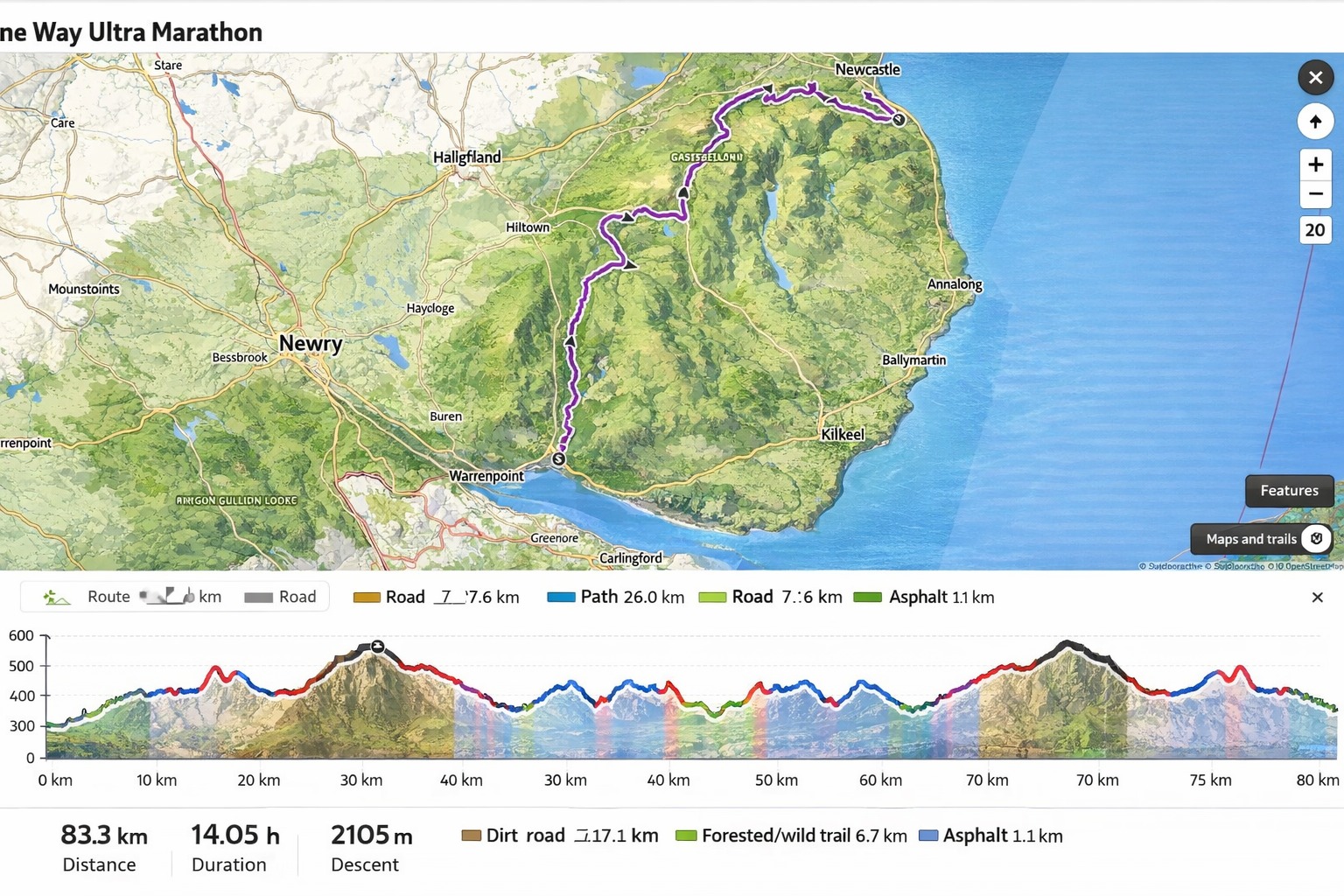Click the 50 km axis label
The image size is (1344, 896).
[776, 780]
